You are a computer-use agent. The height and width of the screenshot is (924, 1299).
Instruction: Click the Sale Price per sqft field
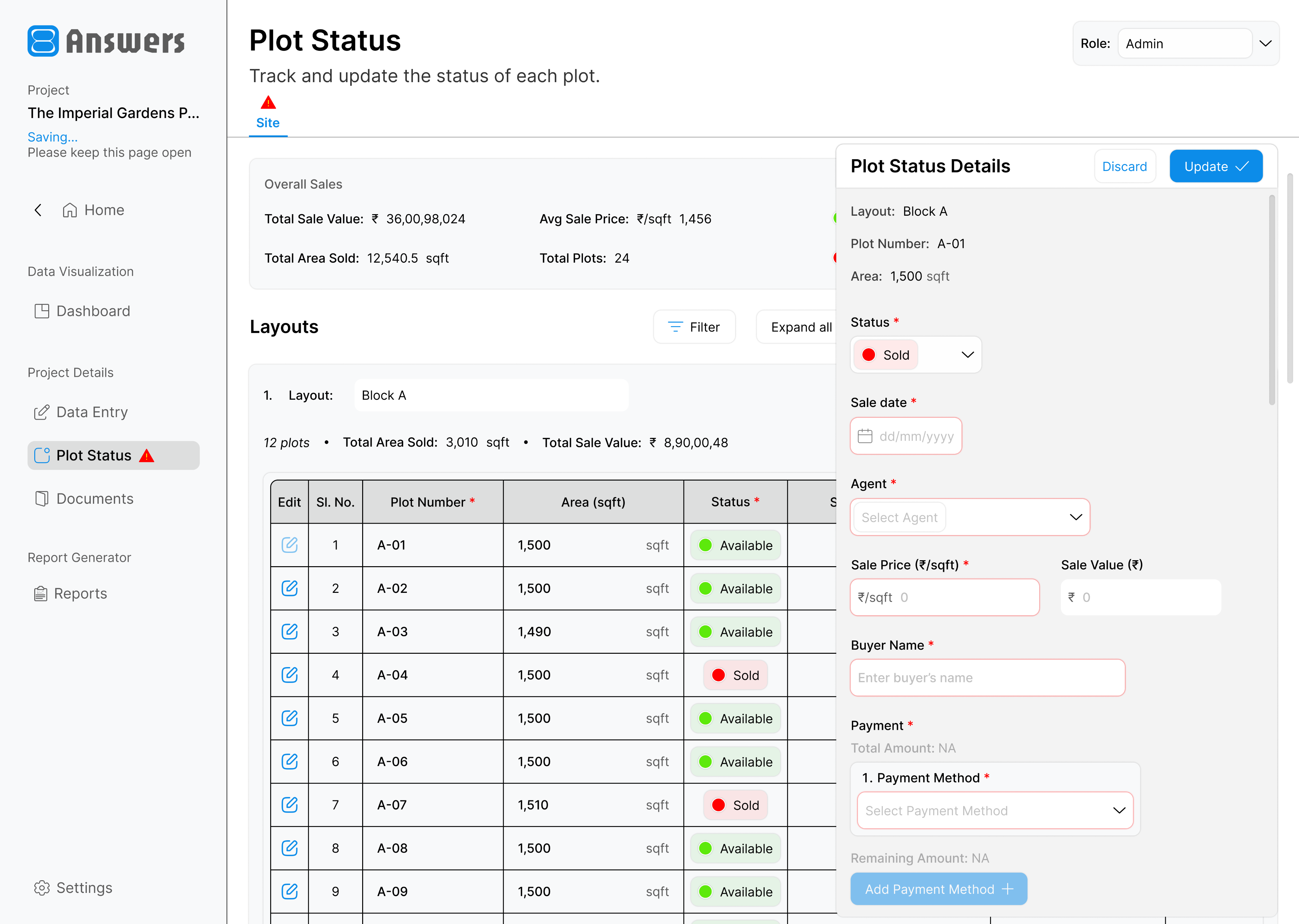[x=945, y=597]
